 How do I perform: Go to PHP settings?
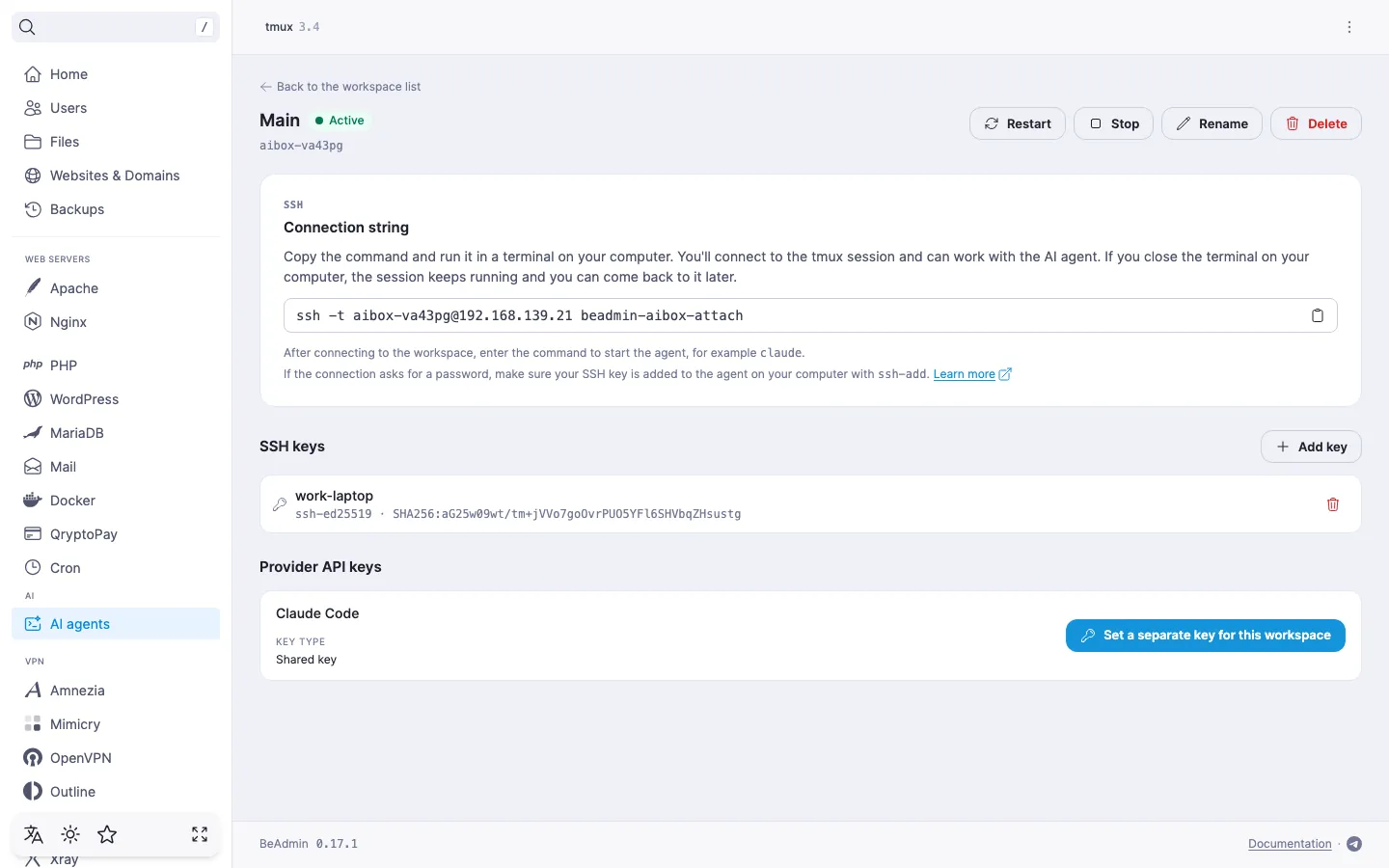pos(116,366)
